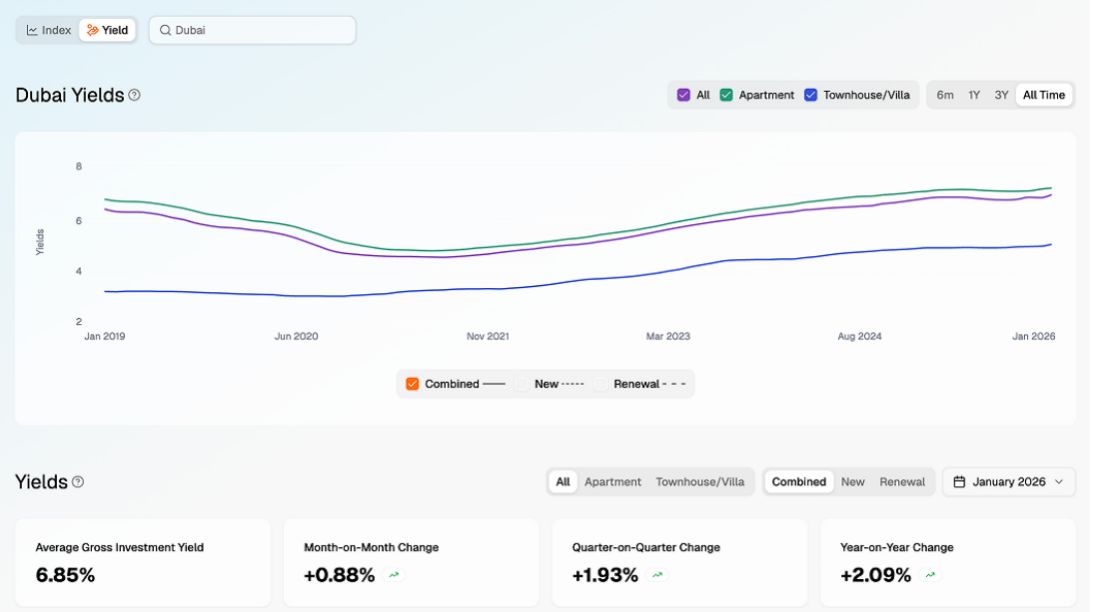Image resolution: width=1096 pixels, height=612 pixels.
Task: Click the calendar icon beside January 2026
Action: 959,482
